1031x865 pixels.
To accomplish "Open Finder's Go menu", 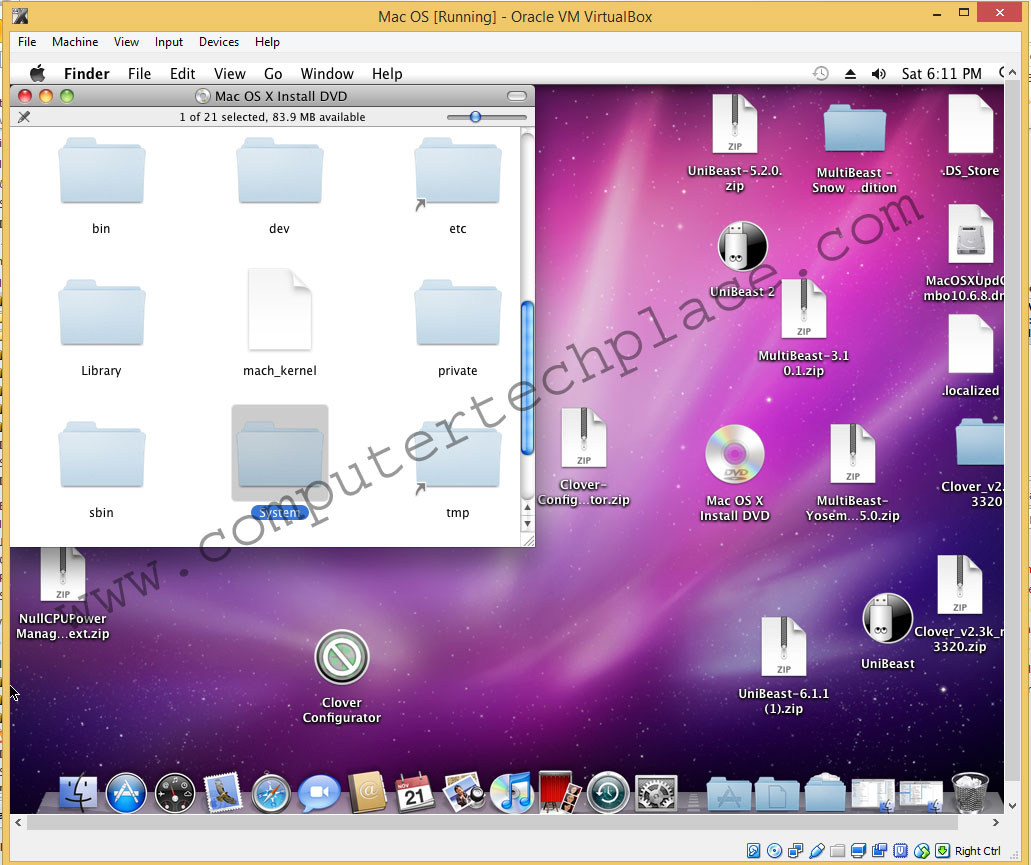I will [273, 74].
